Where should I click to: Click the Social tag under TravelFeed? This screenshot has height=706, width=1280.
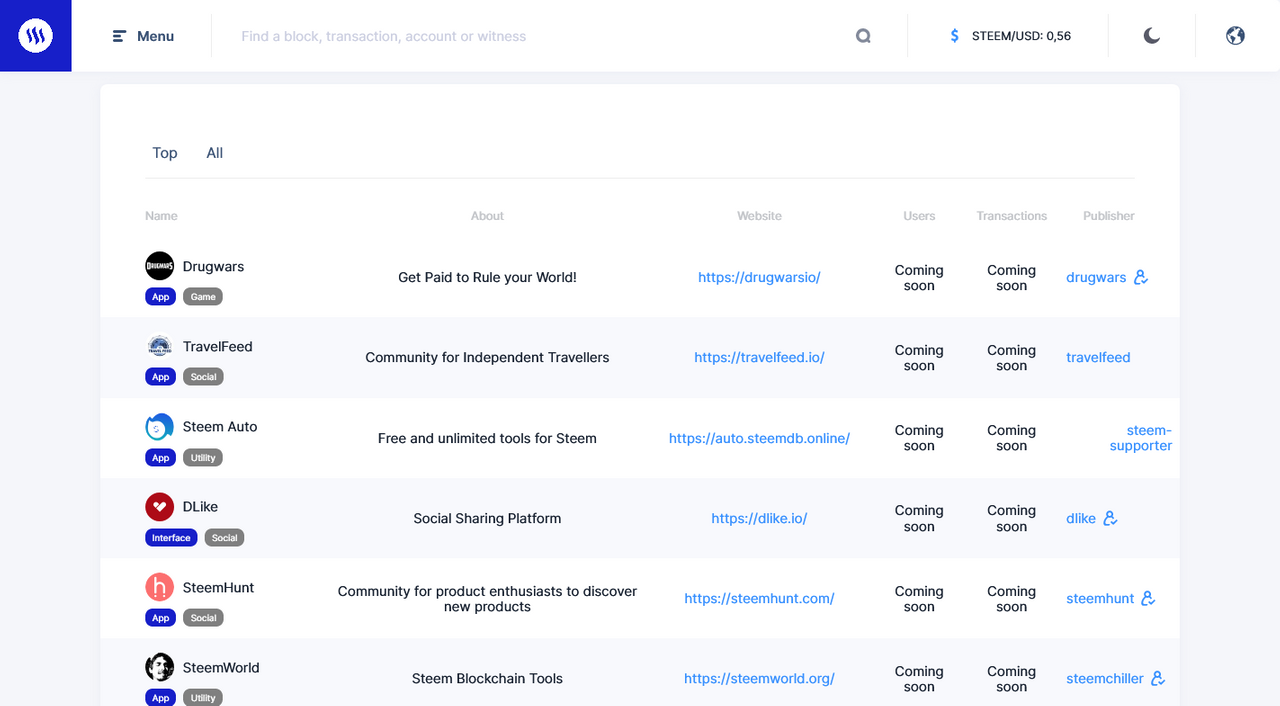tap(203, 377)
